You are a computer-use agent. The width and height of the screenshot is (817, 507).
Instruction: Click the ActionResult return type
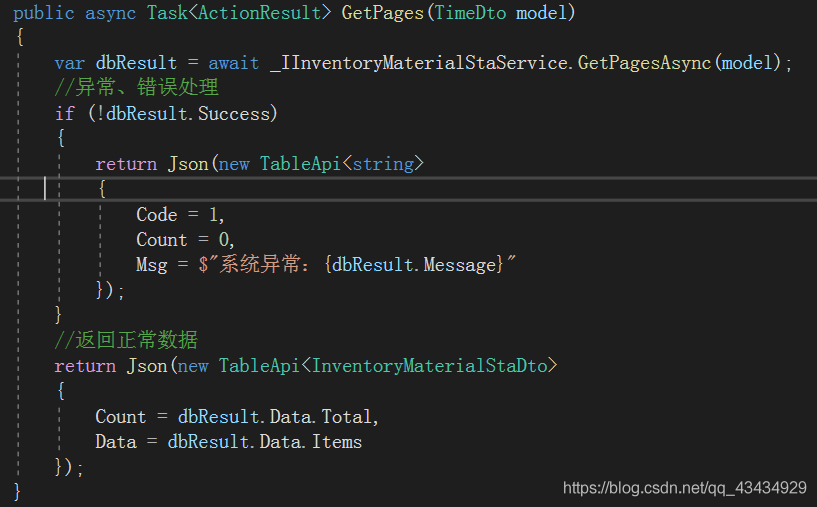coord(259,13)
